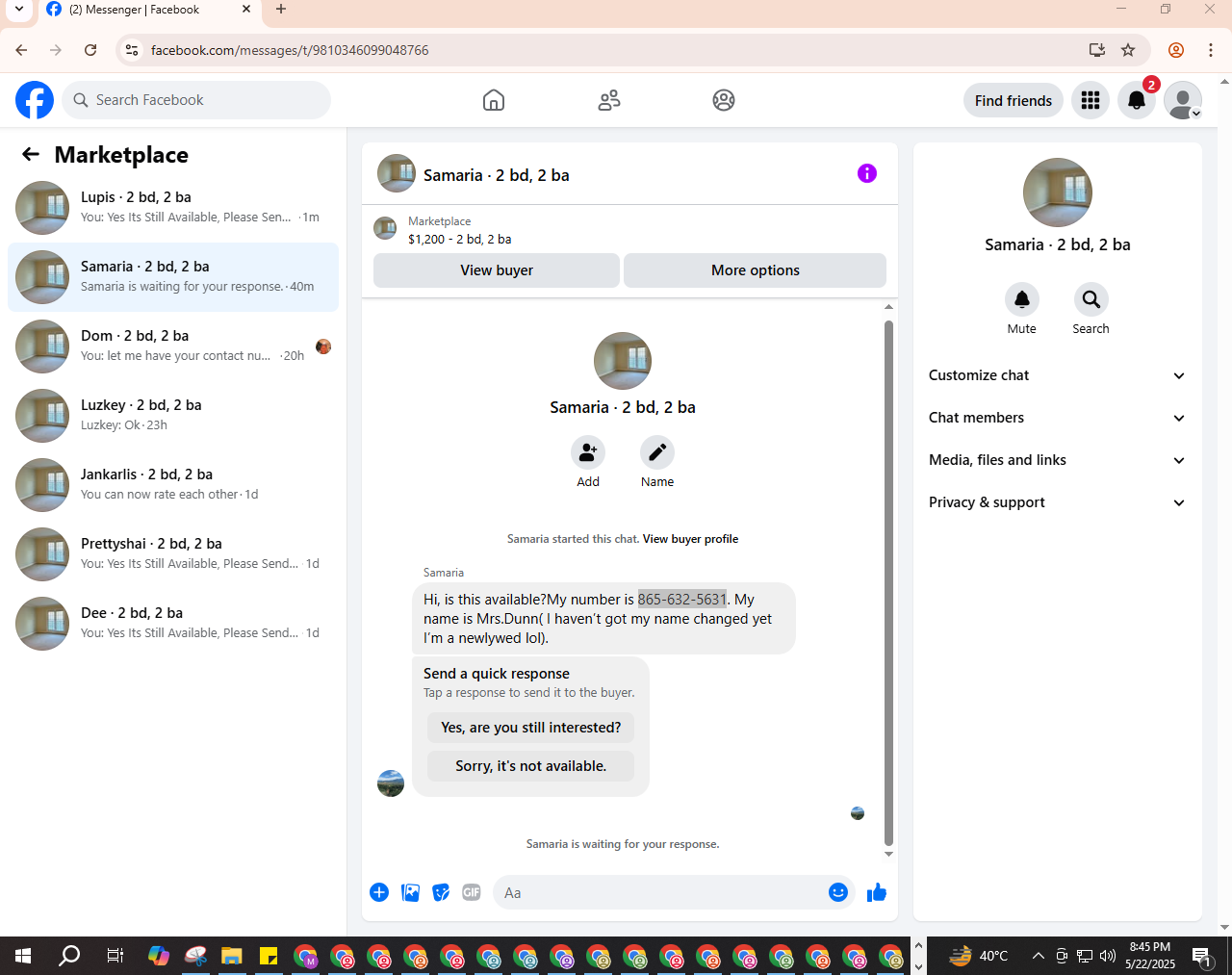Open Lupis 2 bd, 2 ba conversation

click(x=173, y=208)
